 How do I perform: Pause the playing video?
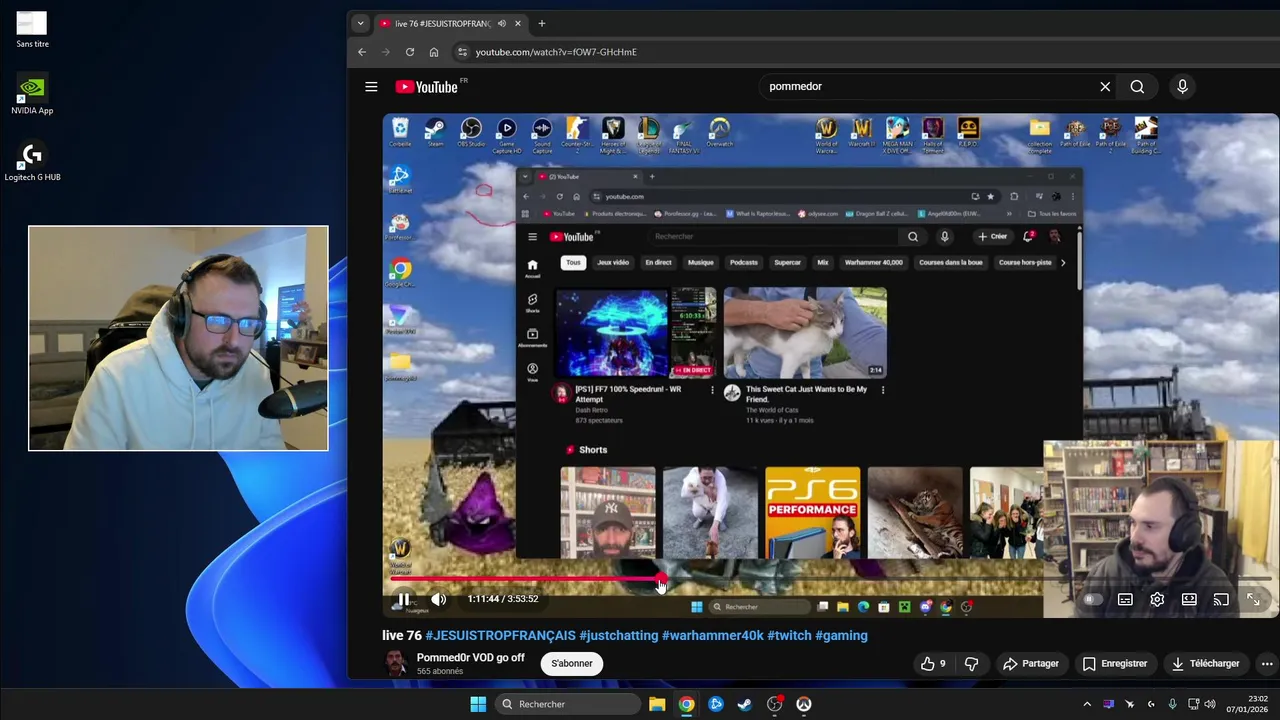click(x=404, y=599)
